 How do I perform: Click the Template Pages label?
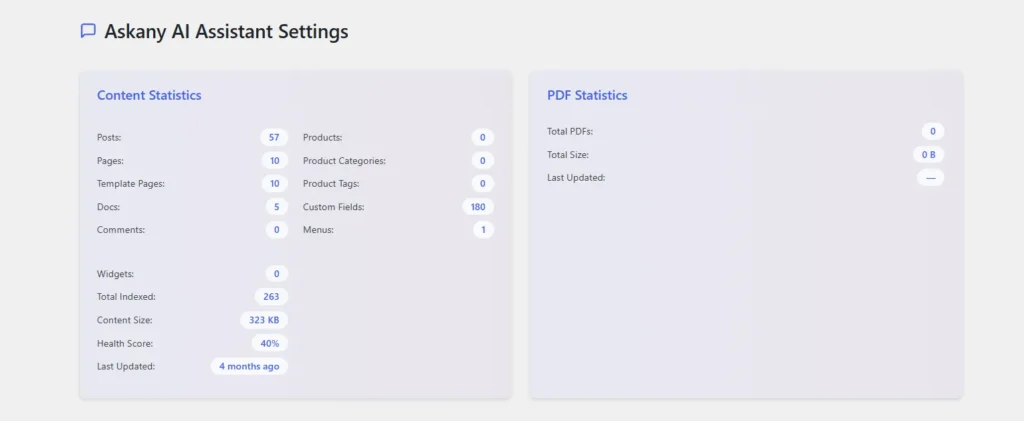(x=131, y=183)
